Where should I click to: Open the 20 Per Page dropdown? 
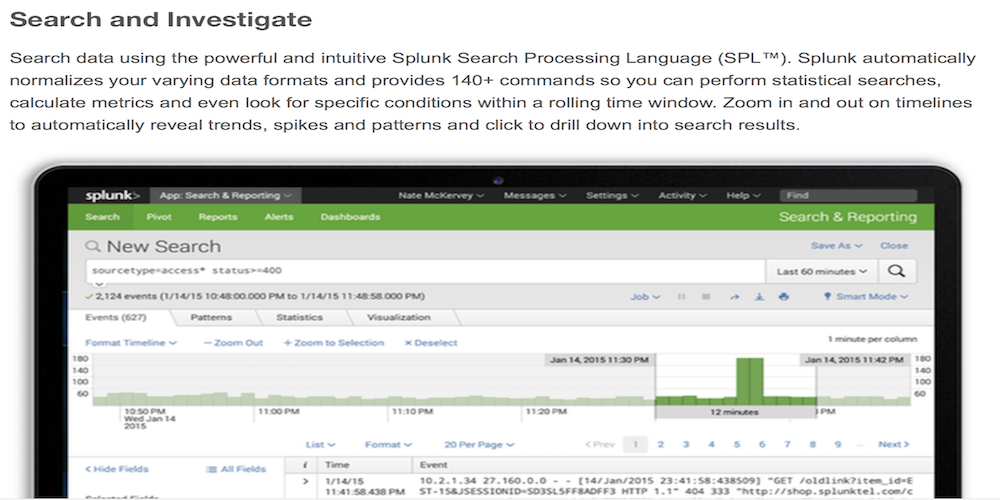tap(479, 445)
